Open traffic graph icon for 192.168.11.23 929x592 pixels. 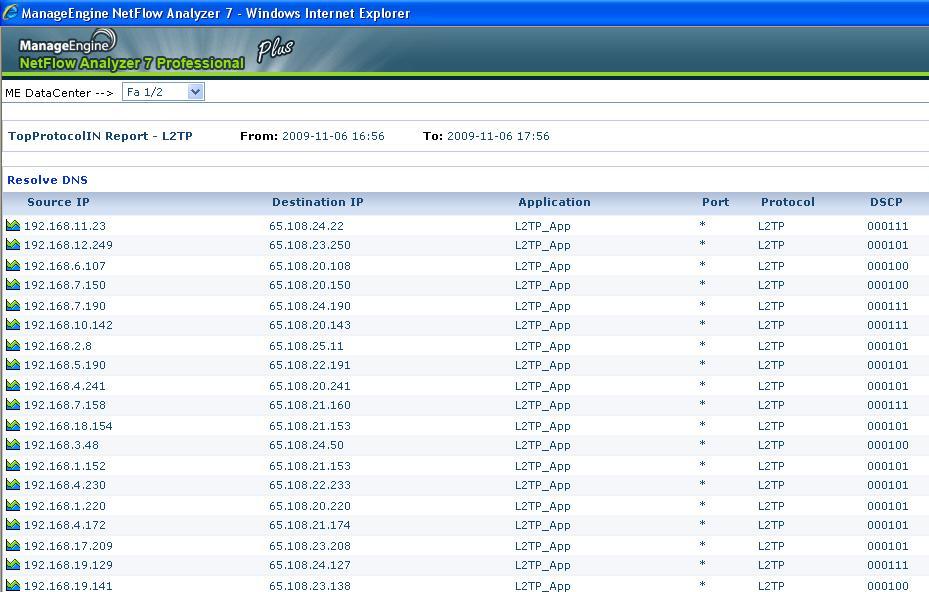click(x=14, y=226)
